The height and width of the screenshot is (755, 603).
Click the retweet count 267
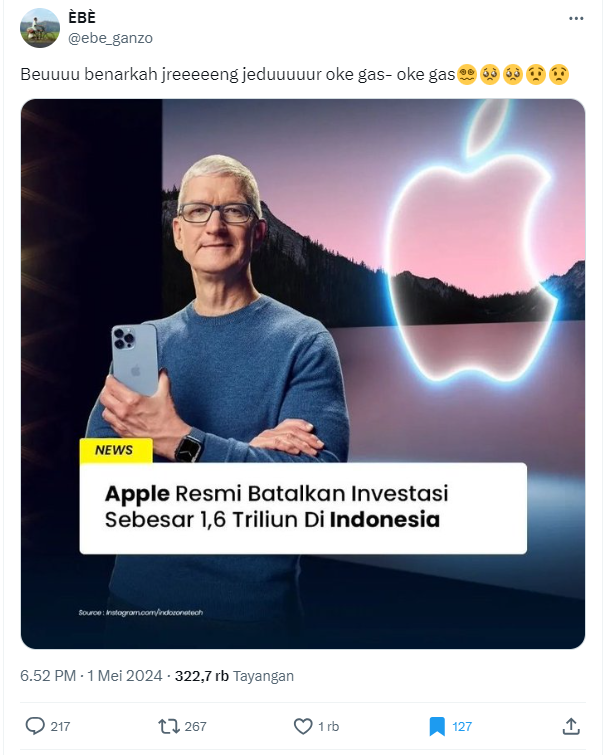[x=195, y=726]
